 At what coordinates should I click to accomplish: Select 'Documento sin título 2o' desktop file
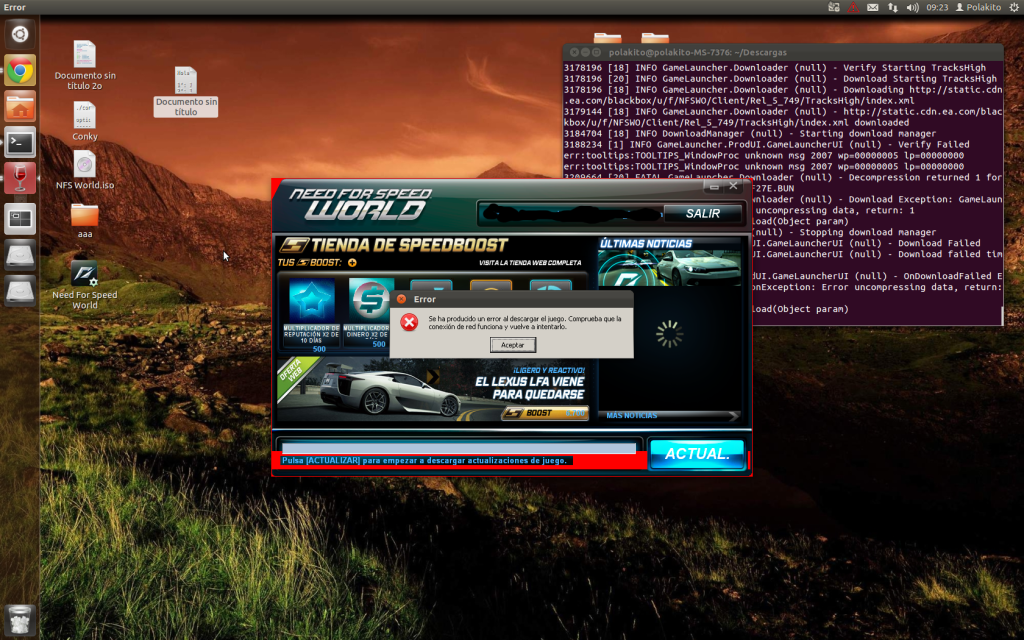(85, 65)
